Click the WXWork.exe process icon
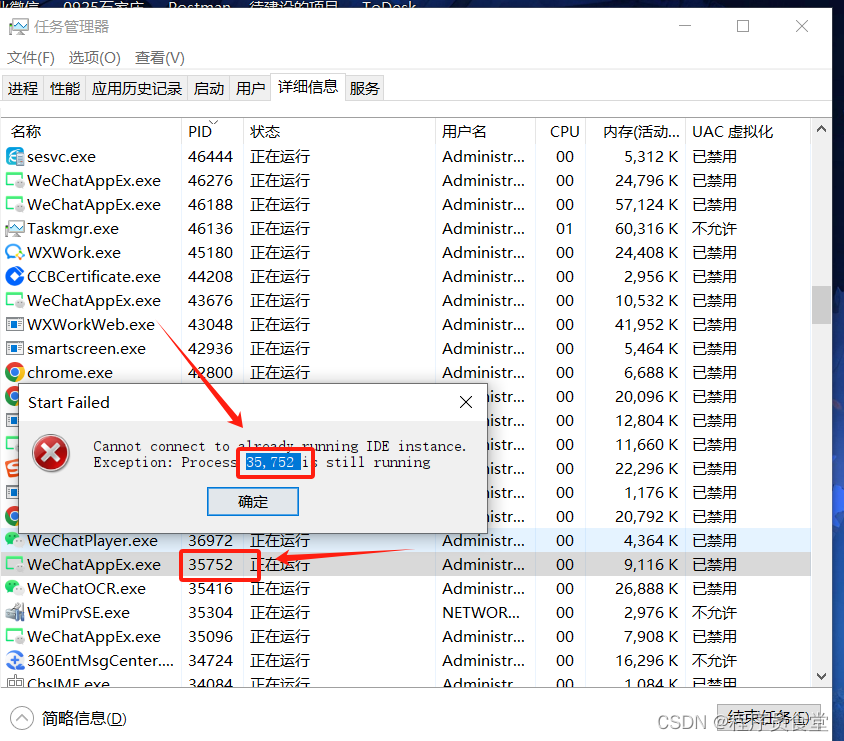 [x=15, y=252]
